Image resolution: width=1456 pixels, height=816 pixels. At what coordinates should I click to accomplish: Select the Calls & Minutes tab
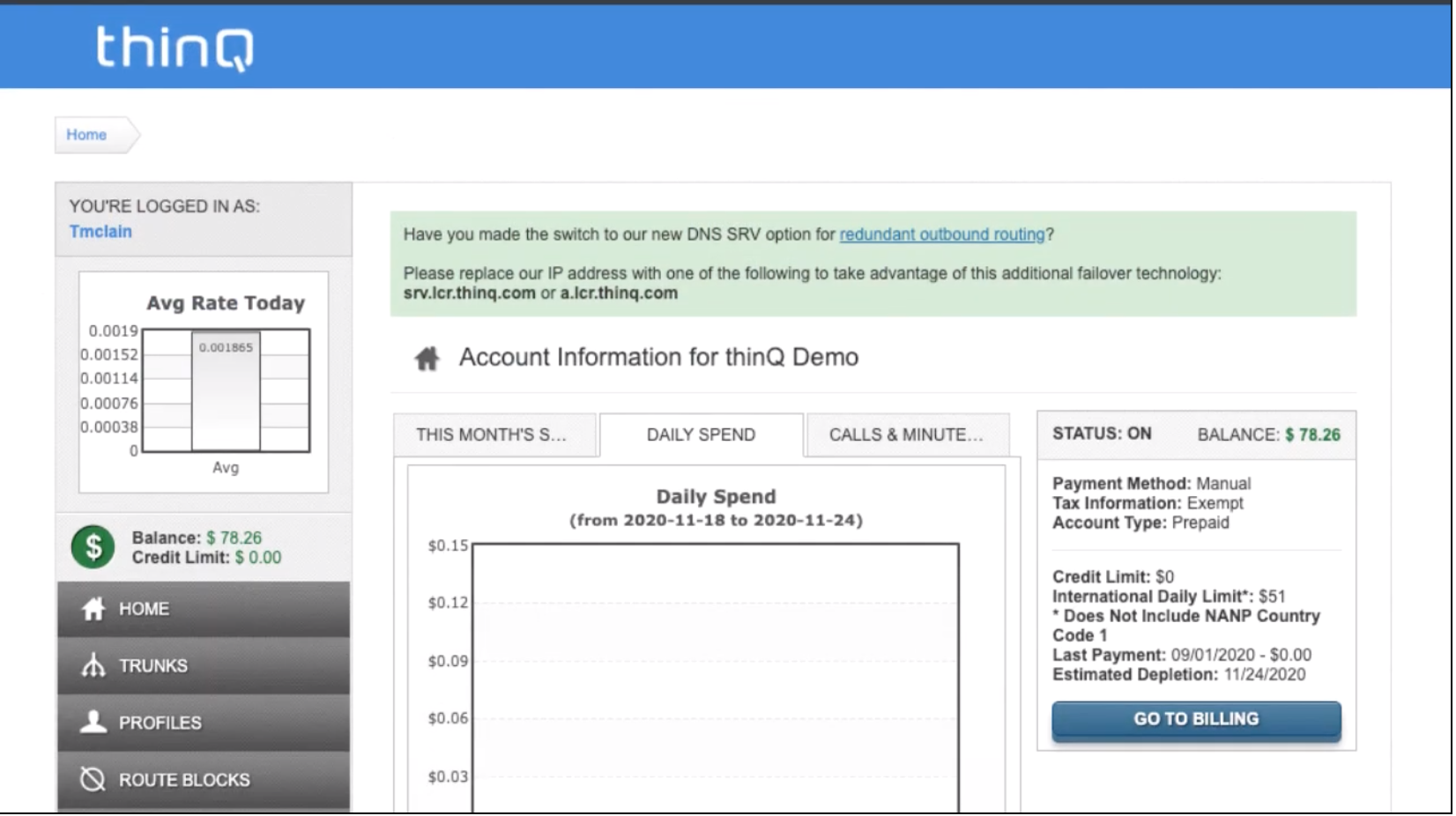[x=906, y=435]
